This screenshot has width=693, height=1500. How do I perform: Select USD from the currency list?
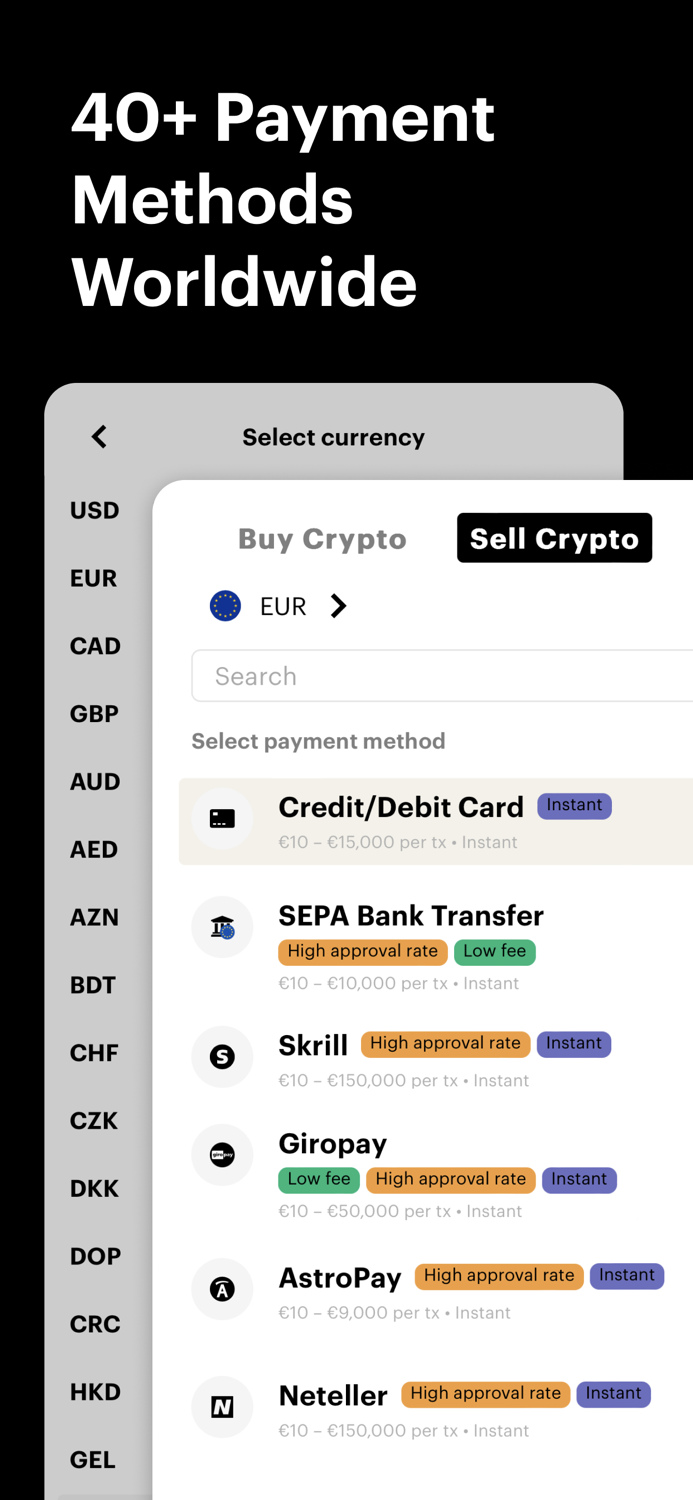[94, 510]
